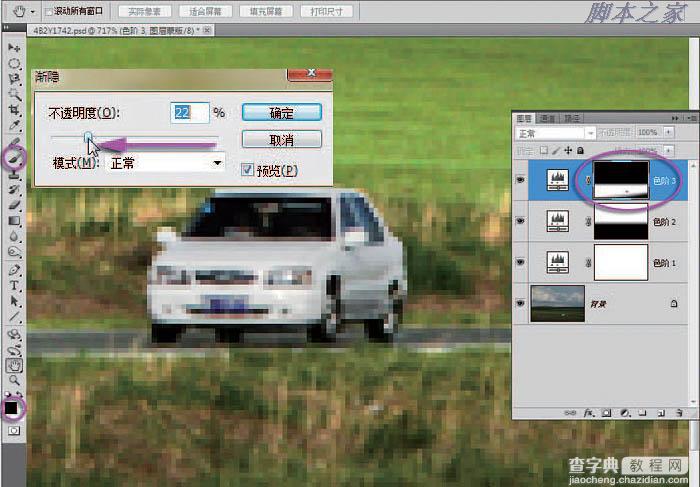Open layer blend mode 正常 dropdown
The height and width of the screenshot is (487, 700).
click(556, 133)
